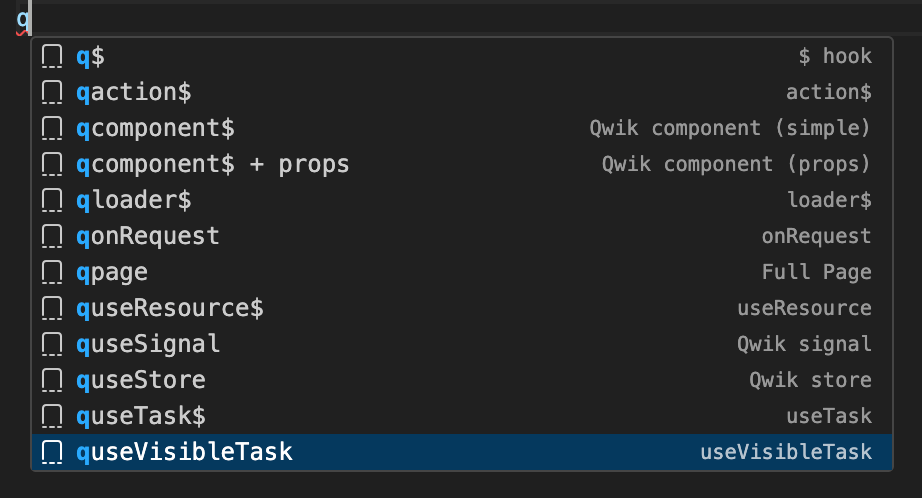This screenshot has height=498, width=922.
Task: Click the snippet icon for qloader$ entry
Action: (x=52, y=200)
